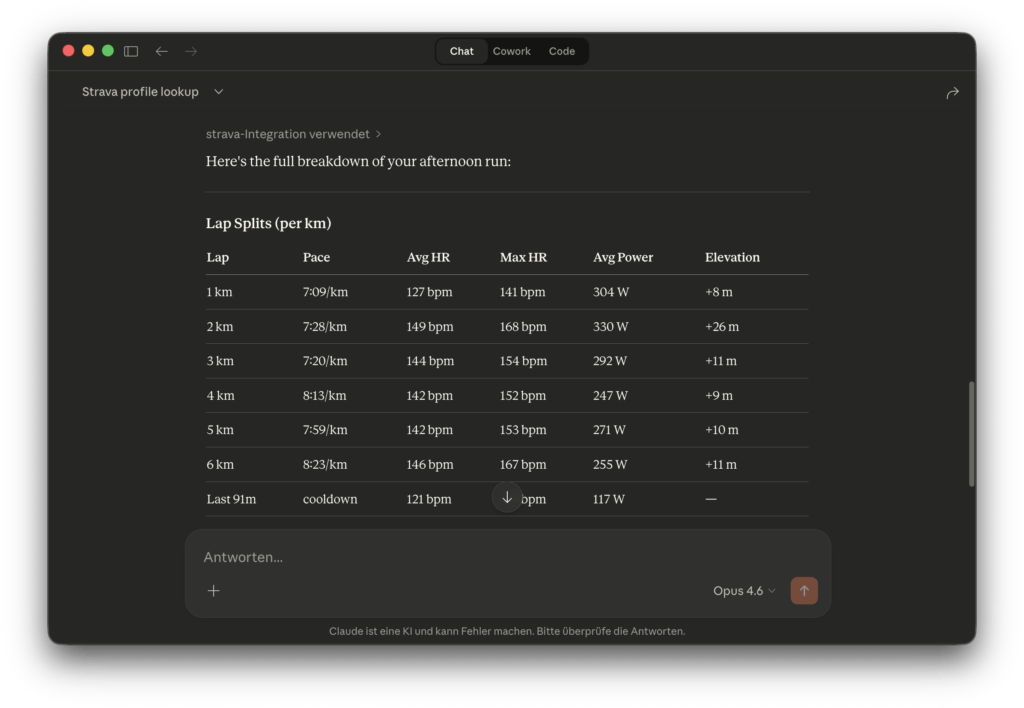
Task: Select the 330 W power cell
Action: [611, 327]
